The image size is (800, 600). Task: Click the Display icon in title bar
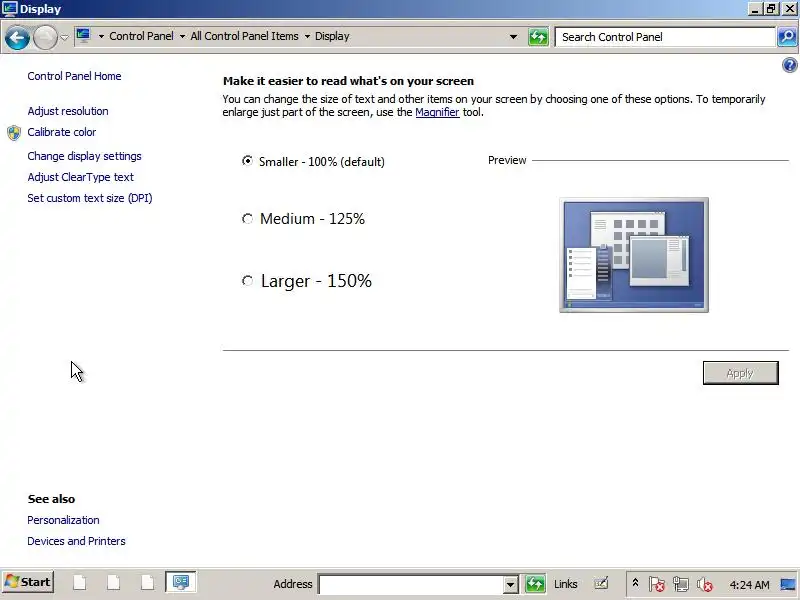[10, 9]
